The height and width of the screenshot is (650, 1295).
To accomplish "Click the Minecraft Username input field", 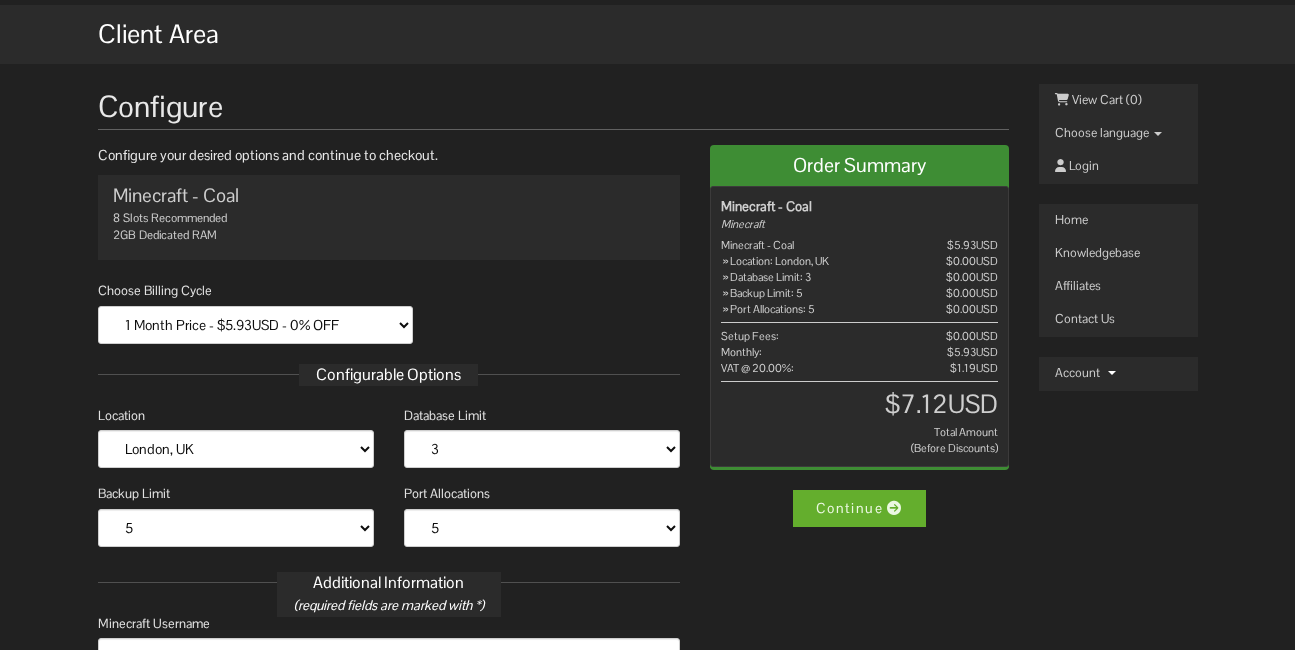I will pos(389,644).
